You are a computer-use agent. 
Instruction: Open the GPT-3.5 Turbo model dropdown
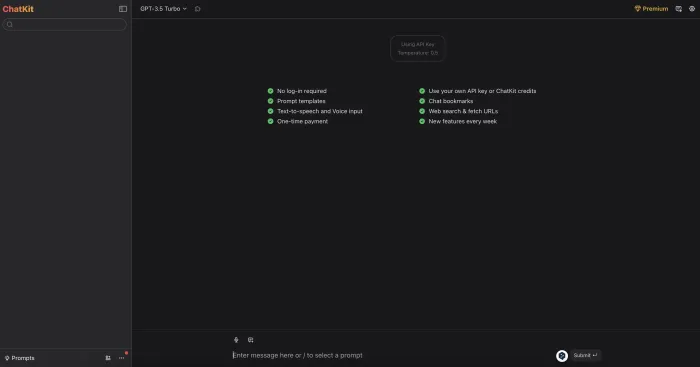163,8
